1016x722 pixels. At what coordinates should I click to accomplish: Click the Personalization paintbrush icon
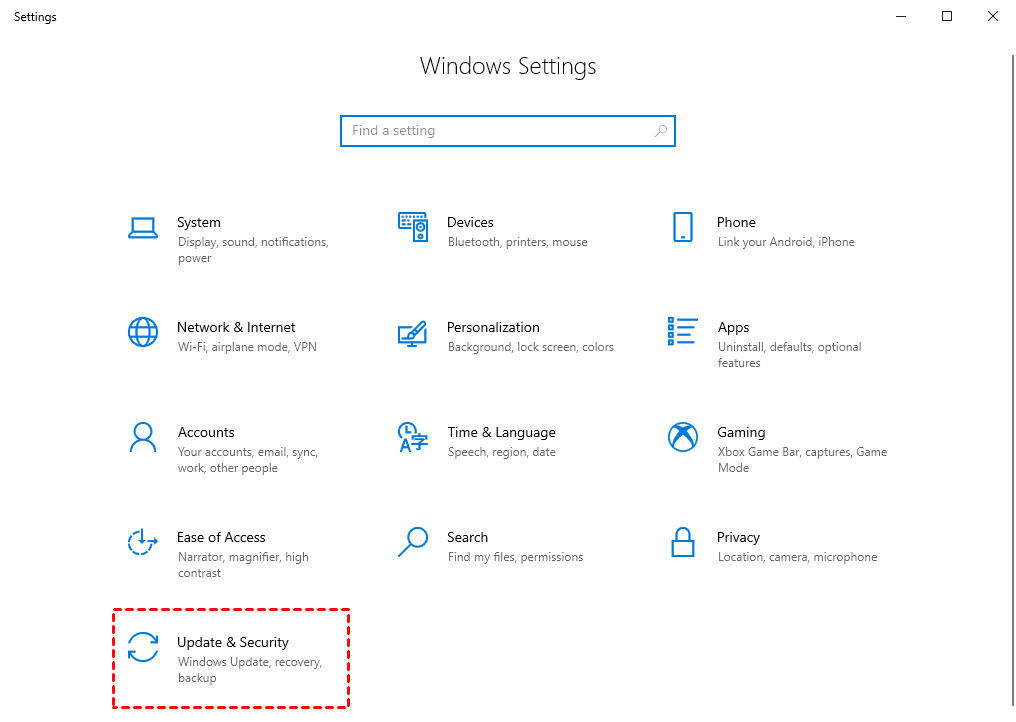(x=412, y=333)
